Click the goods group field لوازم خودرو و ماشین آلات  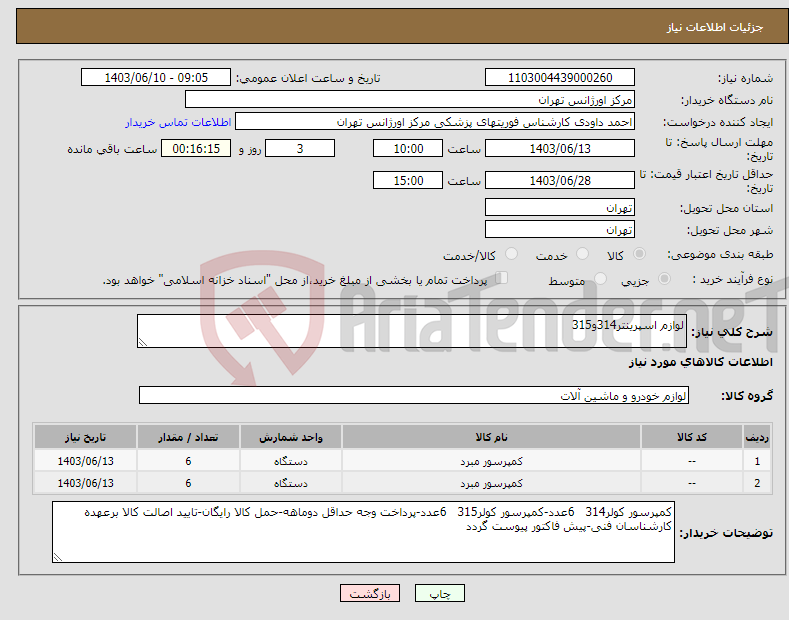coord(414,396)
